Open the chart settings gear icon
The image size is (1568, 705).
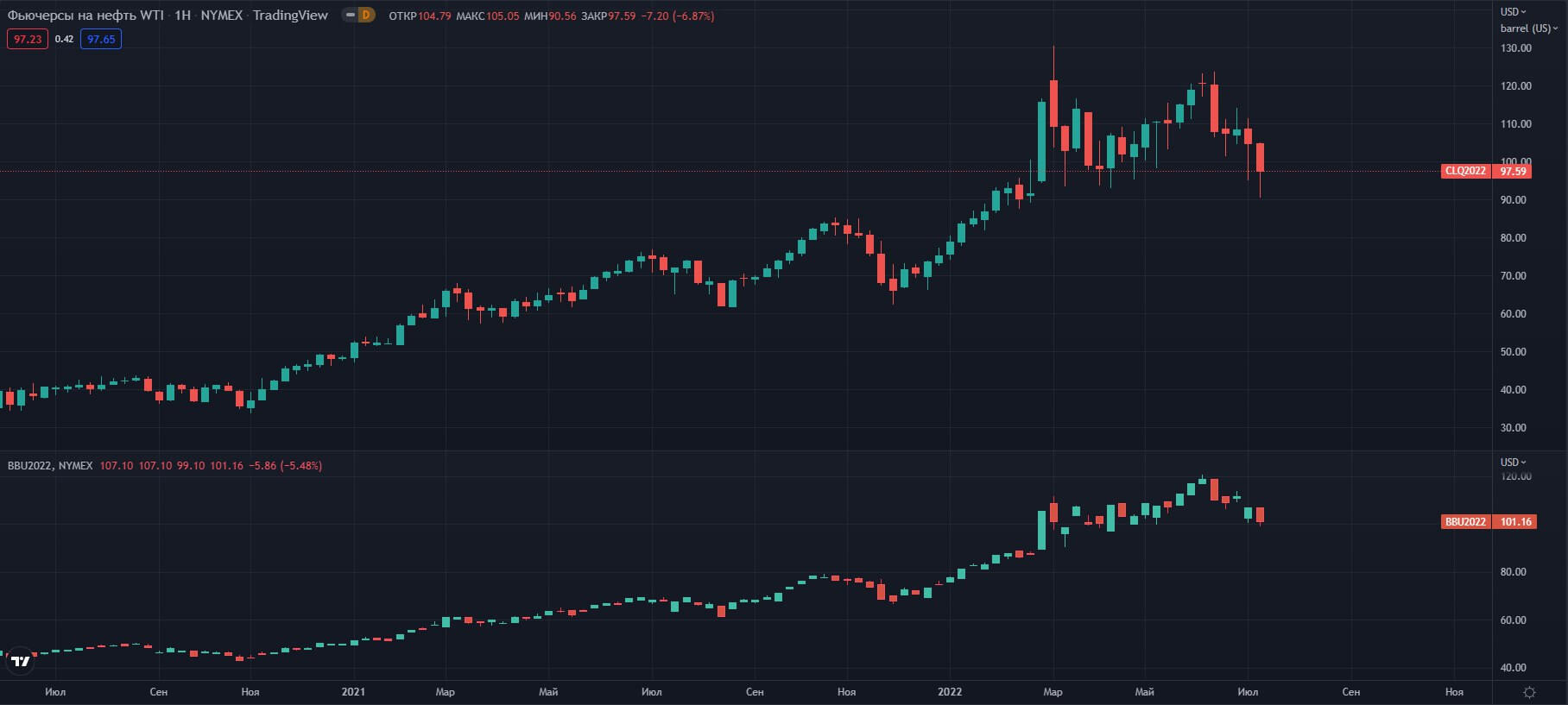pos(1529,692)
